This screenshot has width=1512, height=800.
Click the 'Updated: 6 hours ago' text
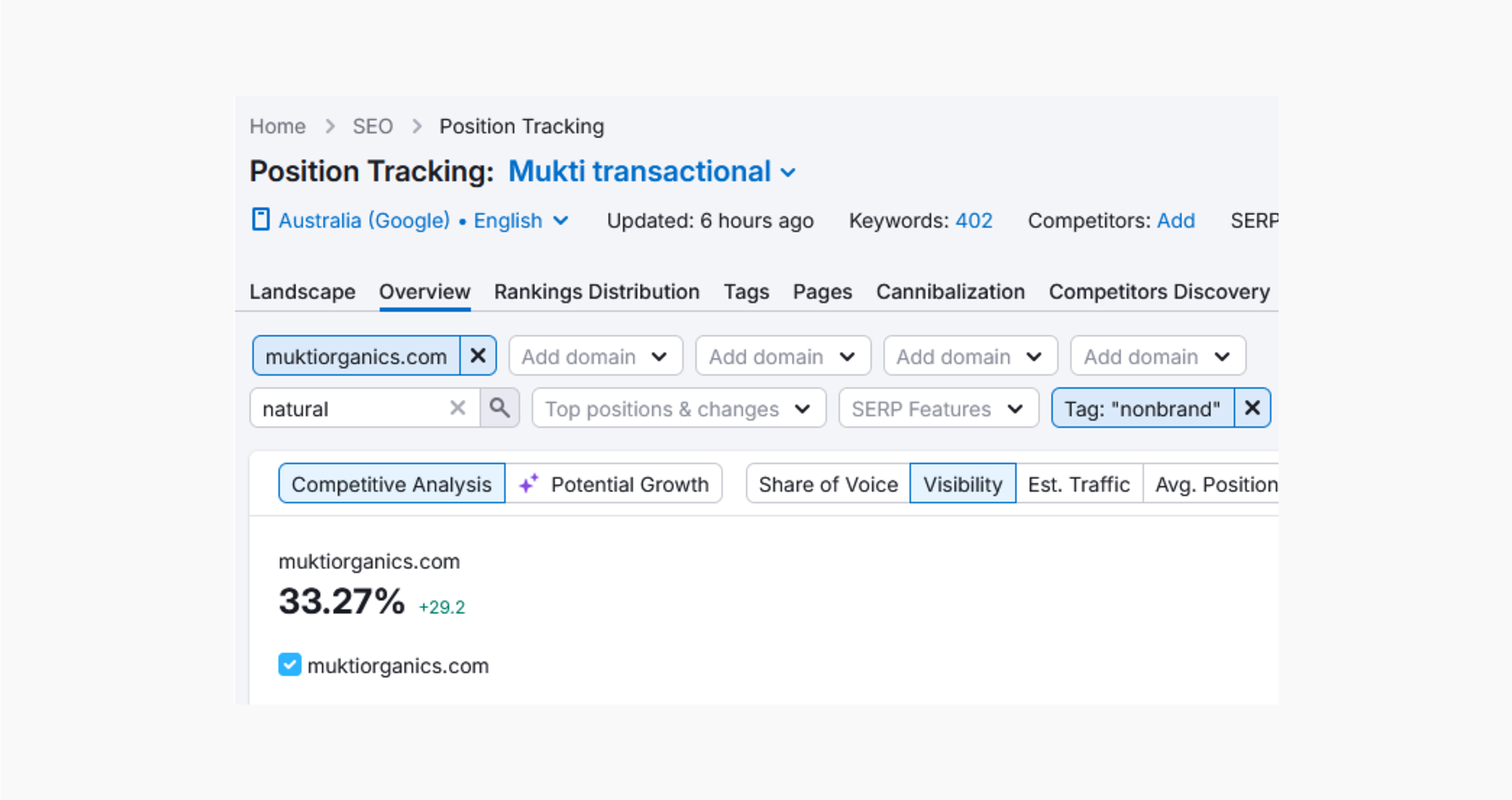710,221
